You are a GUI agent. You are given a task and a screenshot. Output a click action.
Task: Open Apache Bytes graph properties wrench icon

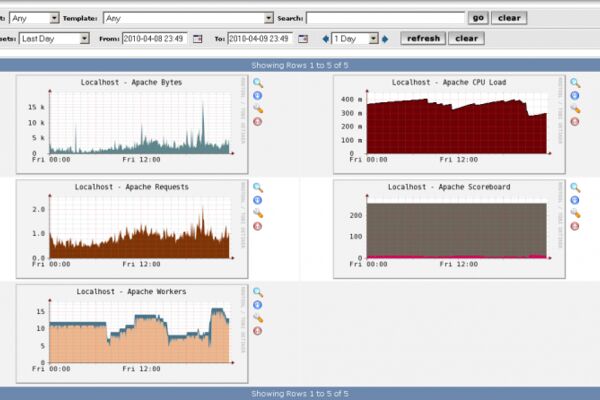[258, 109]
